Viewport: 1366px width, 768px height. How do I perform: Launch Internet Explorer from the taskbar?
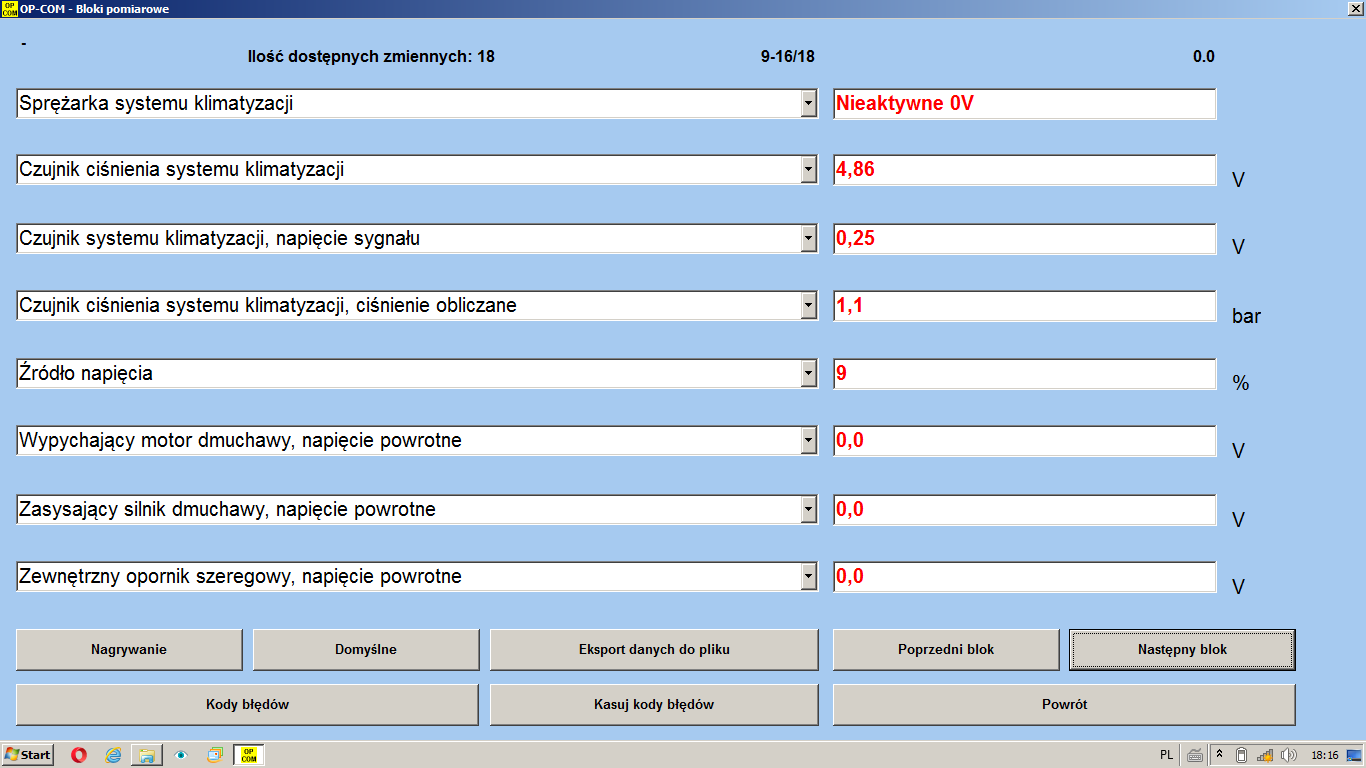[x=113, y=755]
